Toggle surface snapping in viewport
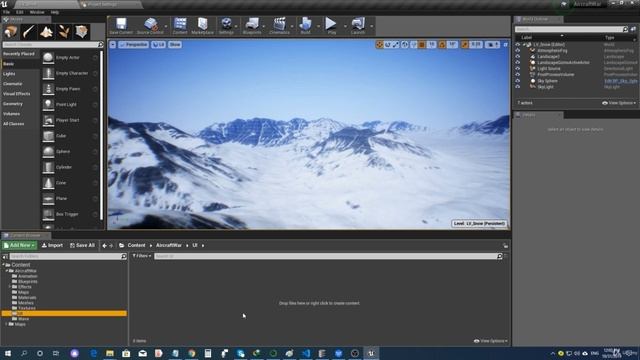This screenshot has height=360, width=640. 413,44
